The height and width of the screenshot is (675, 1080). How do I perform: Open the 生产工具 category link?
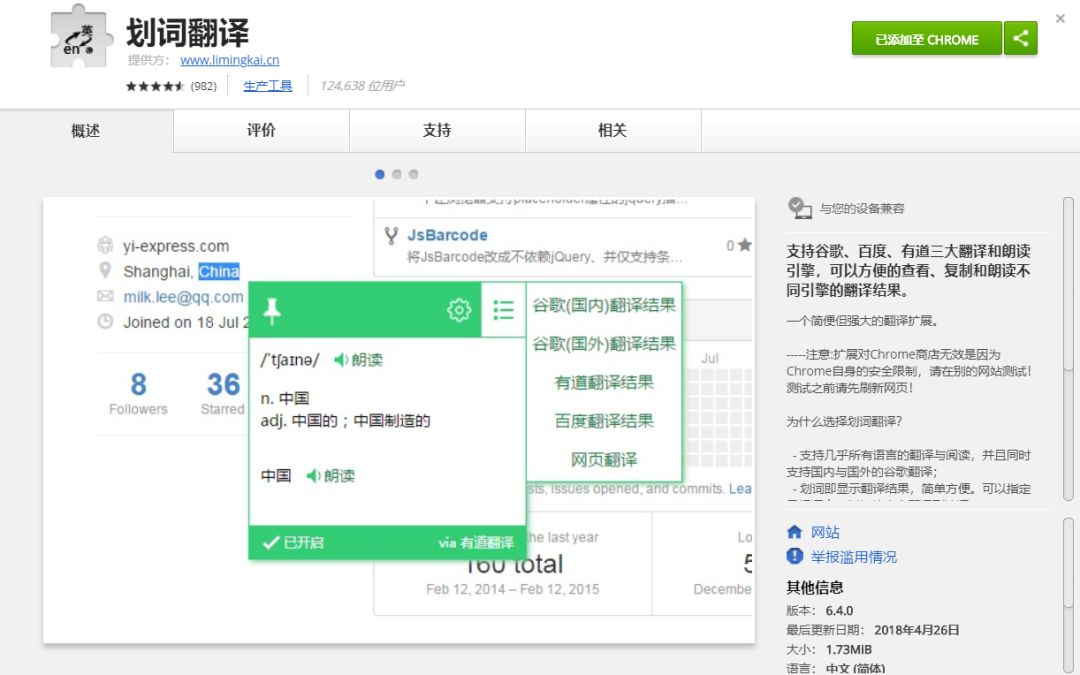click(x=267, y=85)
